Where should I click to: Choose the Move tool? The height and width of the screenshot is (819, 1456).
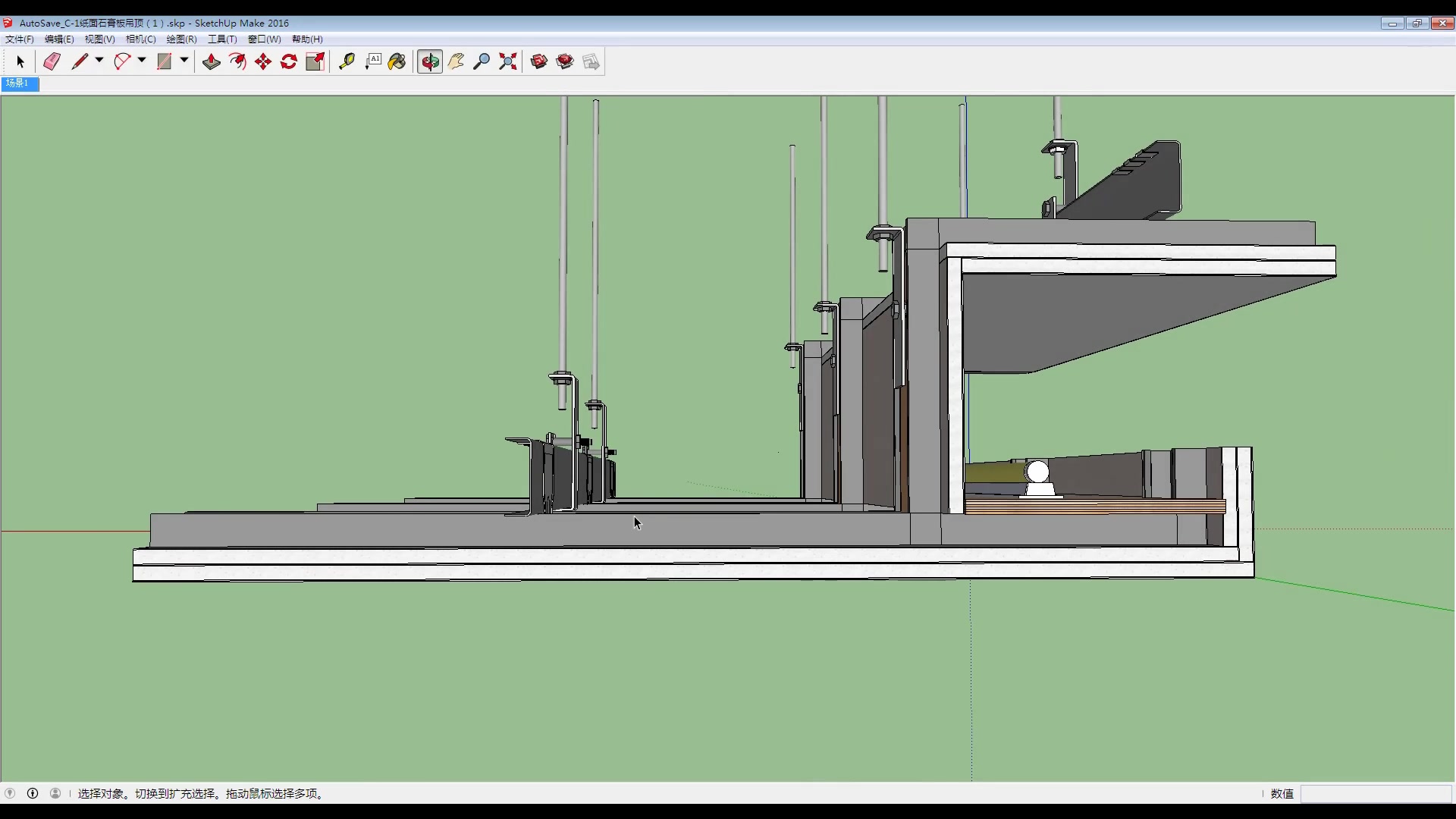(263, 62)
